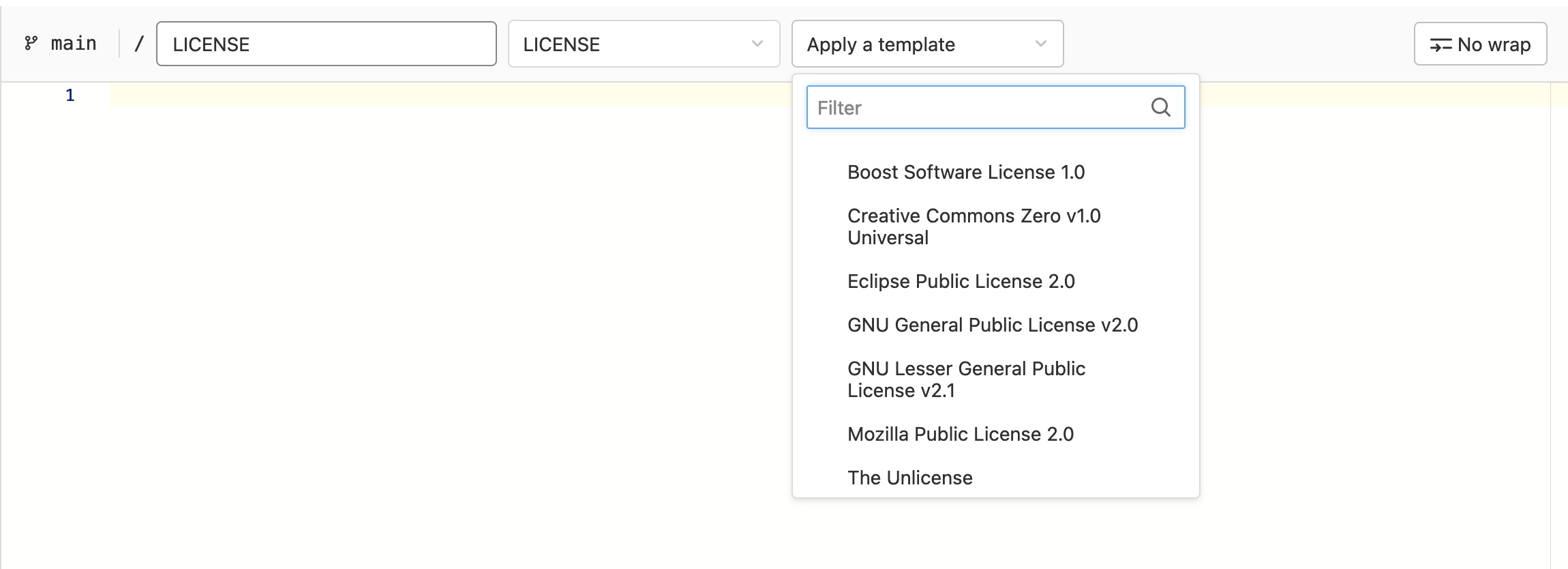Focus the LICENSE file name field

coord(326,44)
